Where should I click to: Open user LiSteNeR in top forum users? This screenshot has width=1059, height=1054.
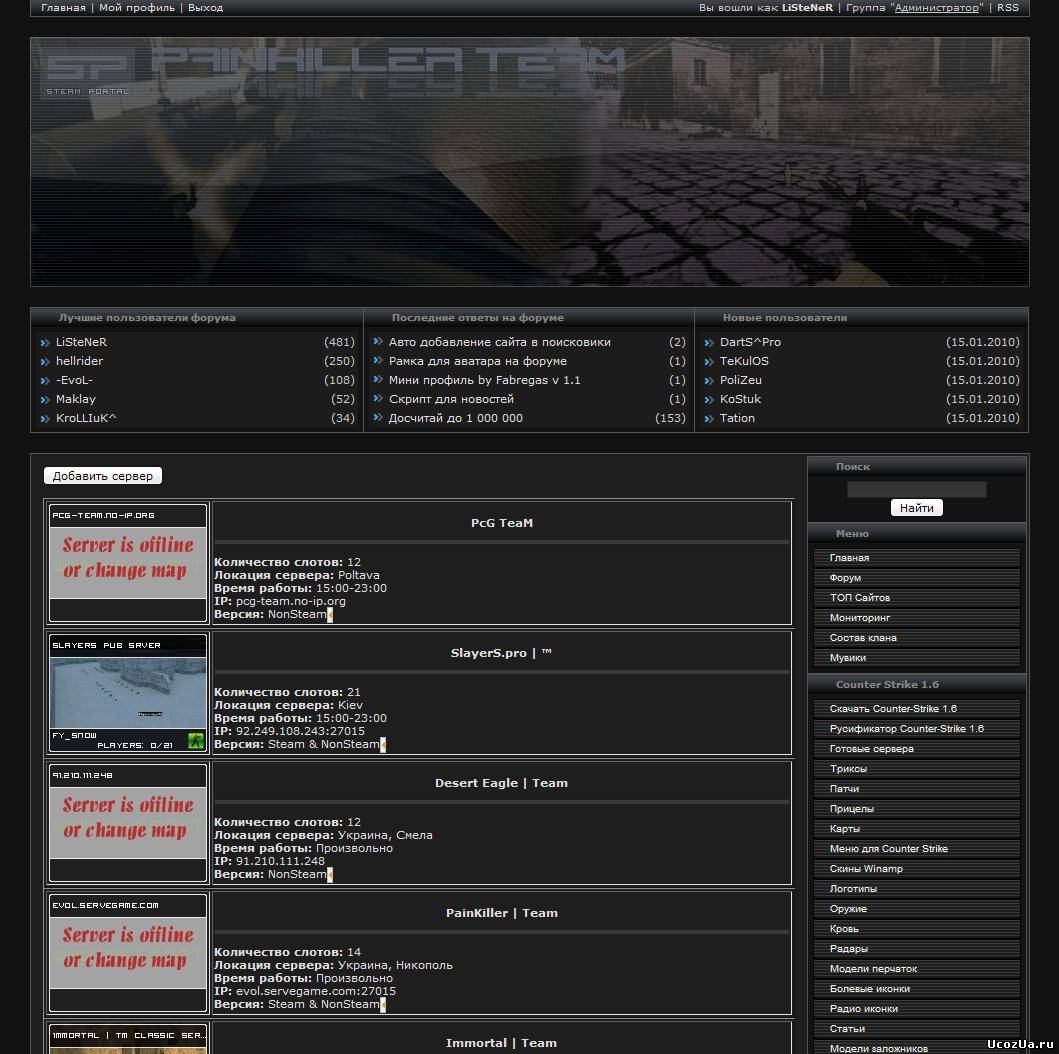pos(81,342)
